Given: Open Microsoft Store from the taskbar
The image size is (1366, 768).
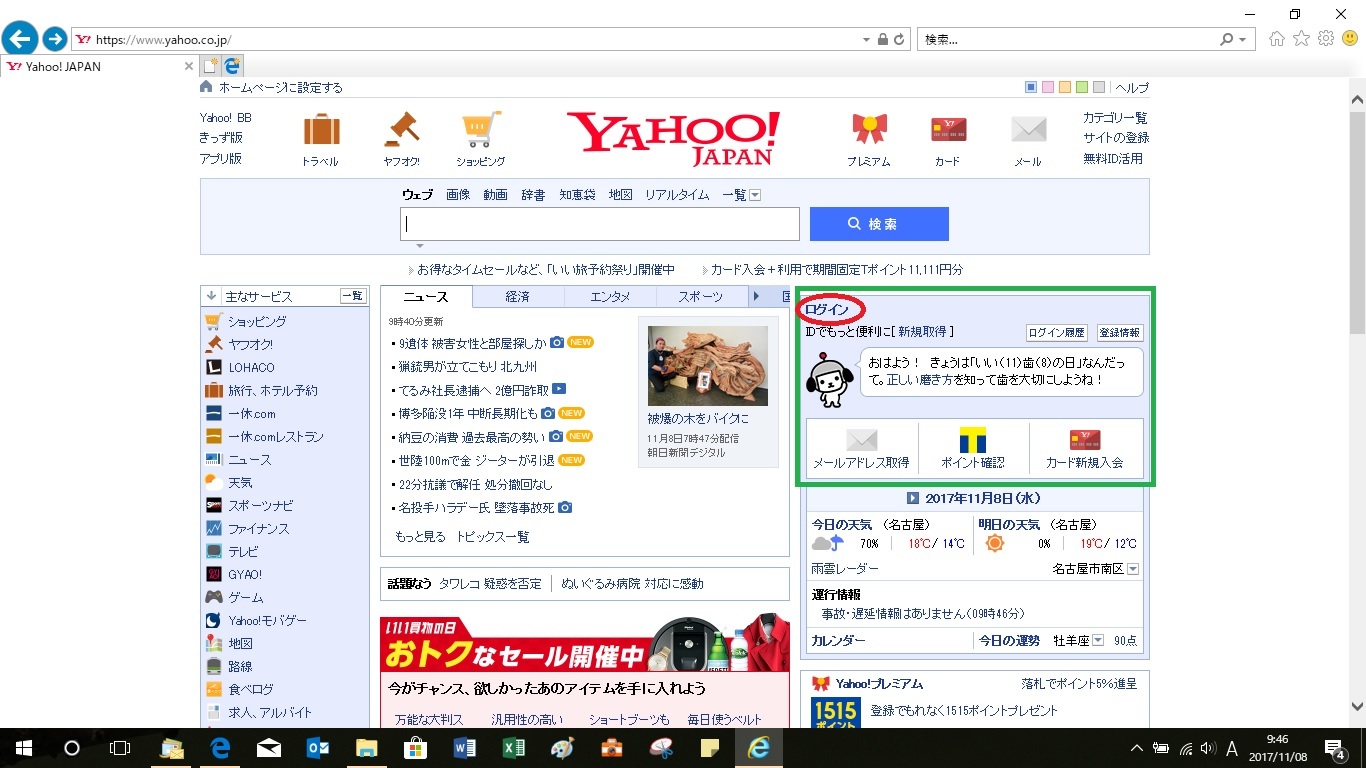Looking at the screenshot, I should (x=416, y=748).
